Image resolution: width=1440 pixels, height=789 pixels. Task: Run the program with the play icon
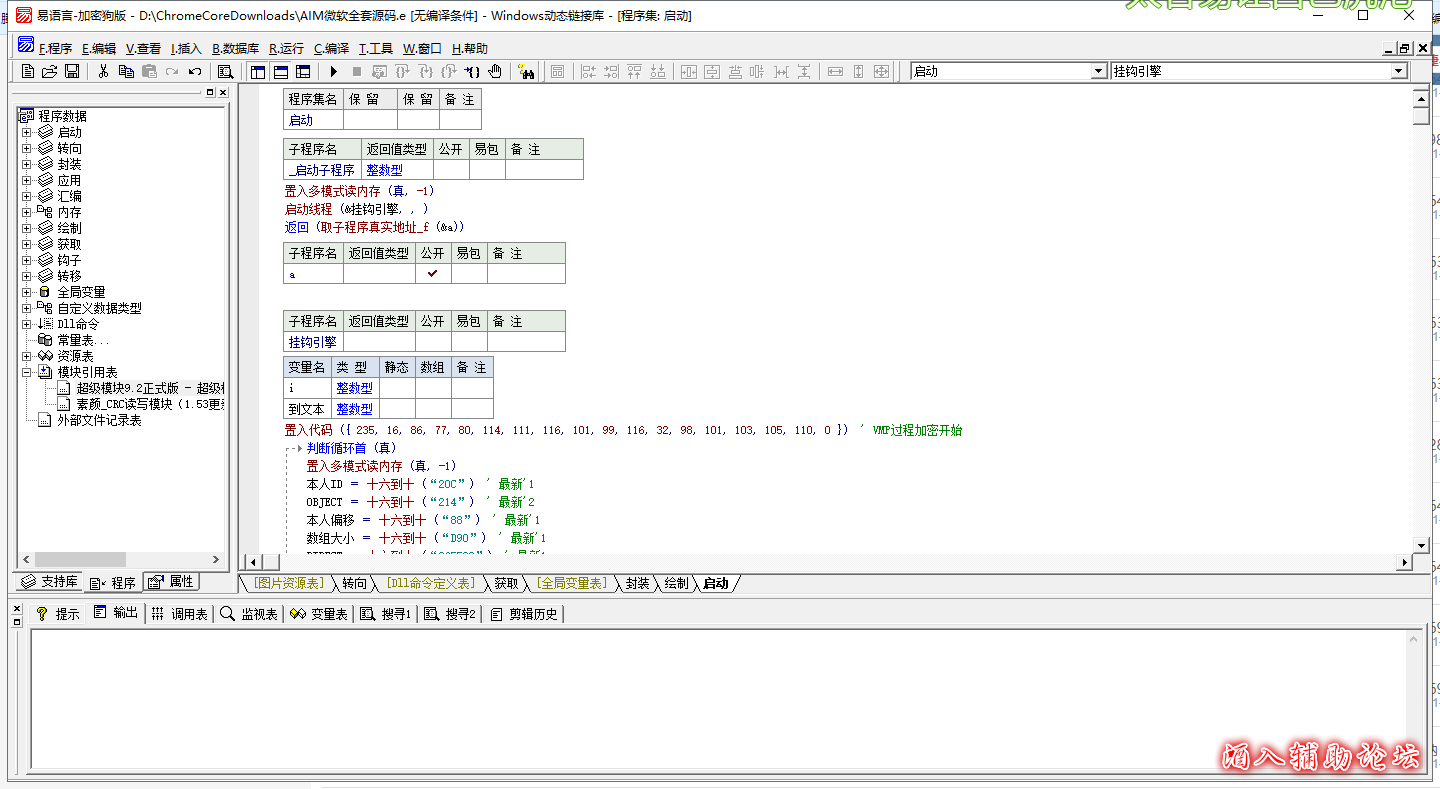click(x=332, y=71)
